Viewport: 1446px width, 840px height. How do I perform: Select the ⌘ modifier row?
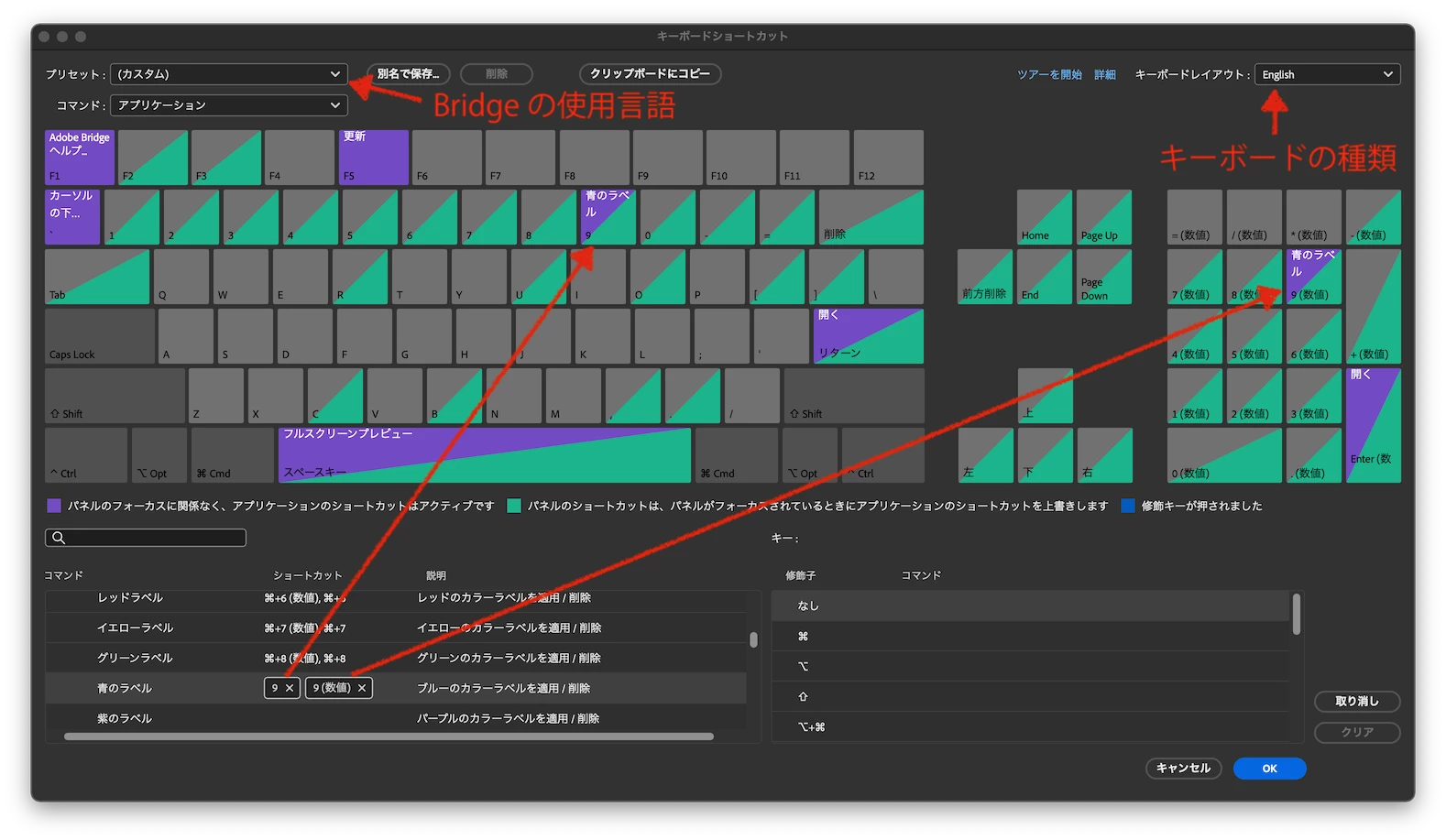click(x=1030, y=637)
